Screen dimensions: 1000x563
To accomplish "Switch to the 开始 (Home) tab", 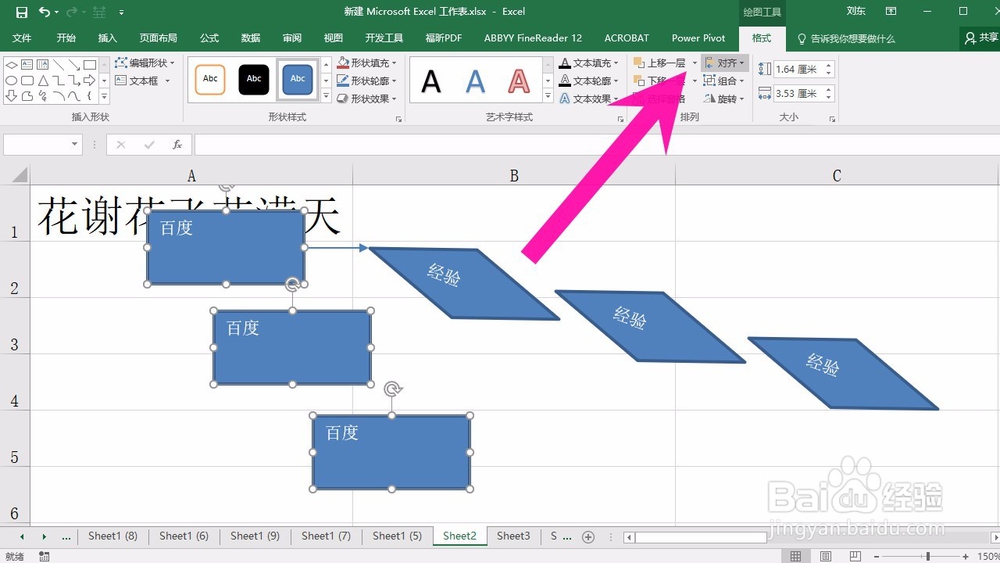I will pos(66,38).
